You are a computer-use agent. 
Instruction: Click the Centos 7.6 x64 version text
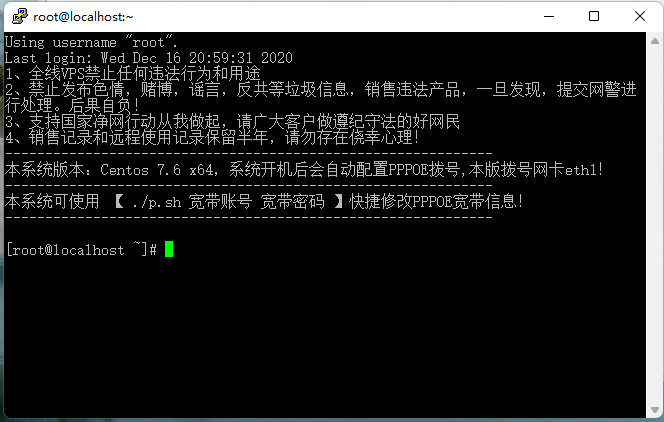pyautogui.click(x=157, y=170)
